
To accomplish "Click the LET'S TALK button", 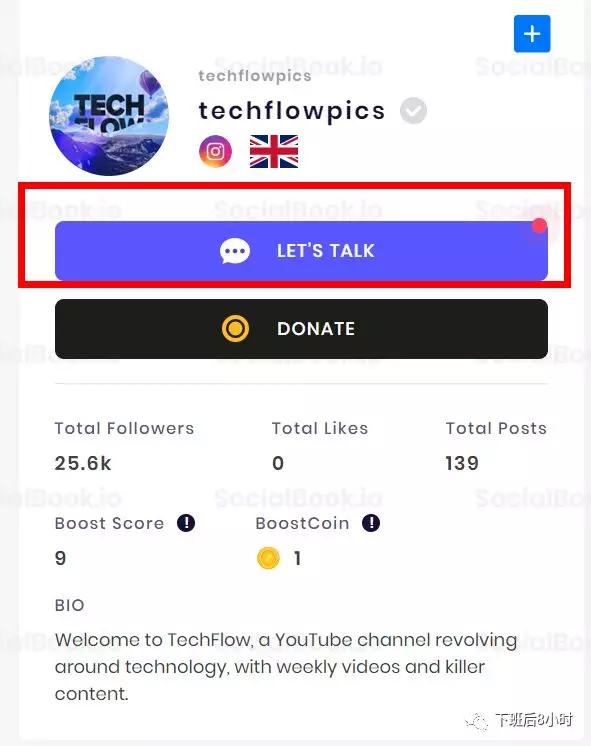I will click(x=301, y=251).
